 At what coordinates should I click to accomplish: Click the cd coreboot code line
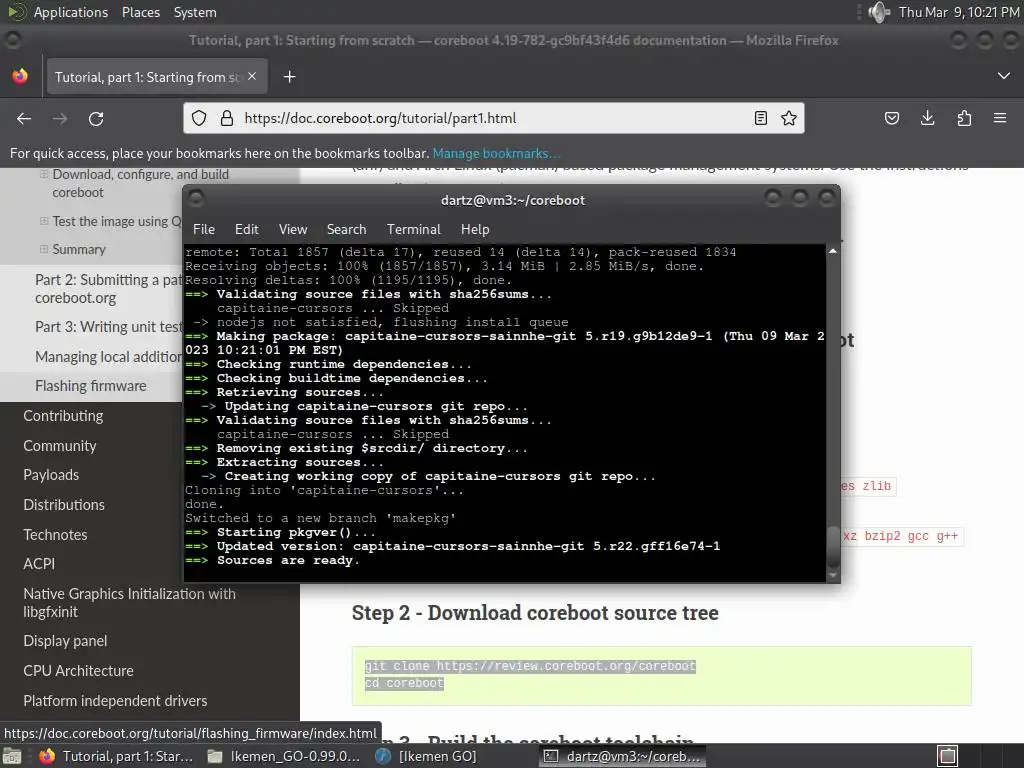coord(404,683)
